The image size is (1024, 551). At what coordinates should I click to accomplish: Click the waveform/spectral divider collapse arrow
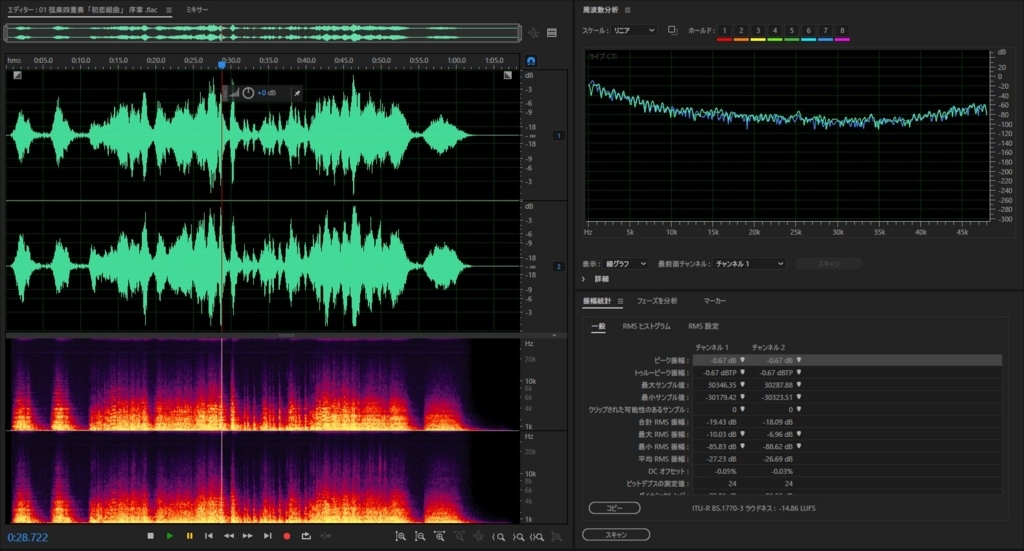pos(554,336)
